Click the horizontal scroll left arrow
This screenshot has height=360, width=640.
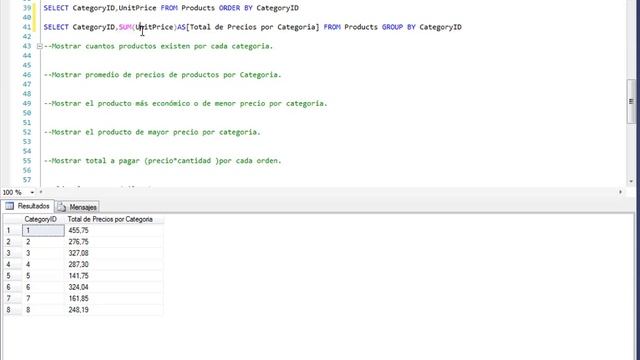click(x=41, y=192)
